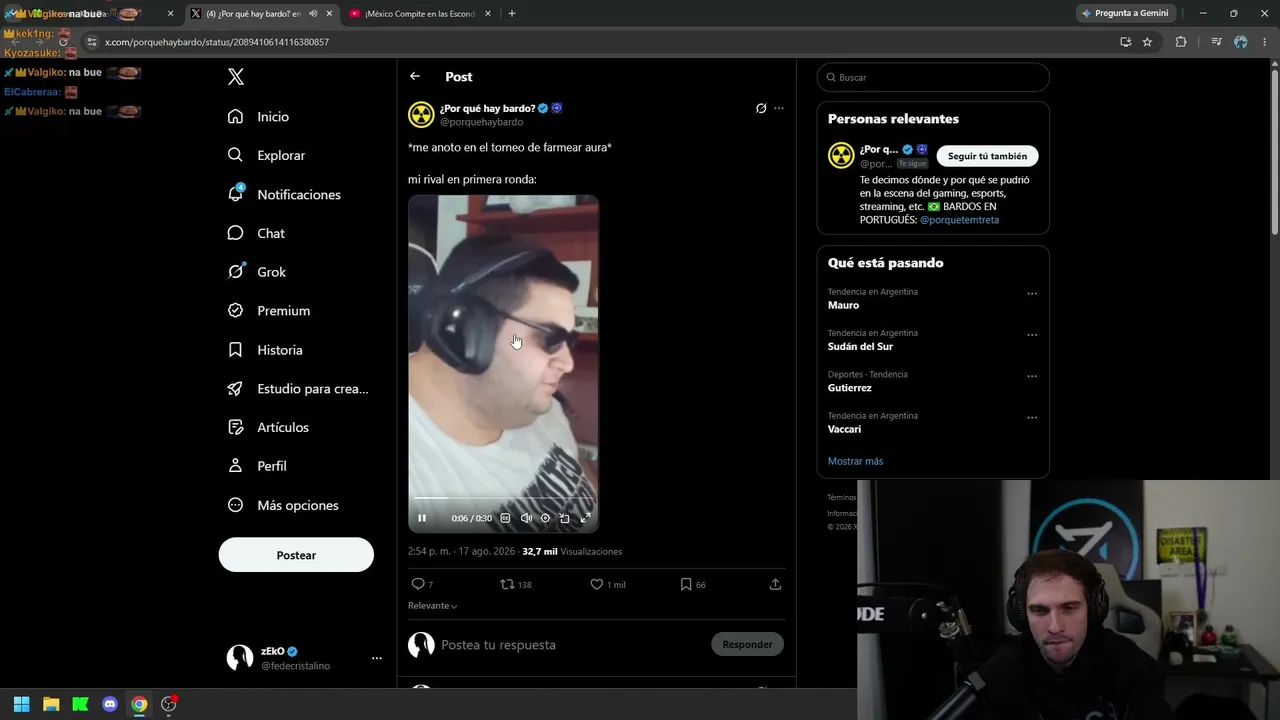Bookmark this page with the star icon

(1147, 42)
